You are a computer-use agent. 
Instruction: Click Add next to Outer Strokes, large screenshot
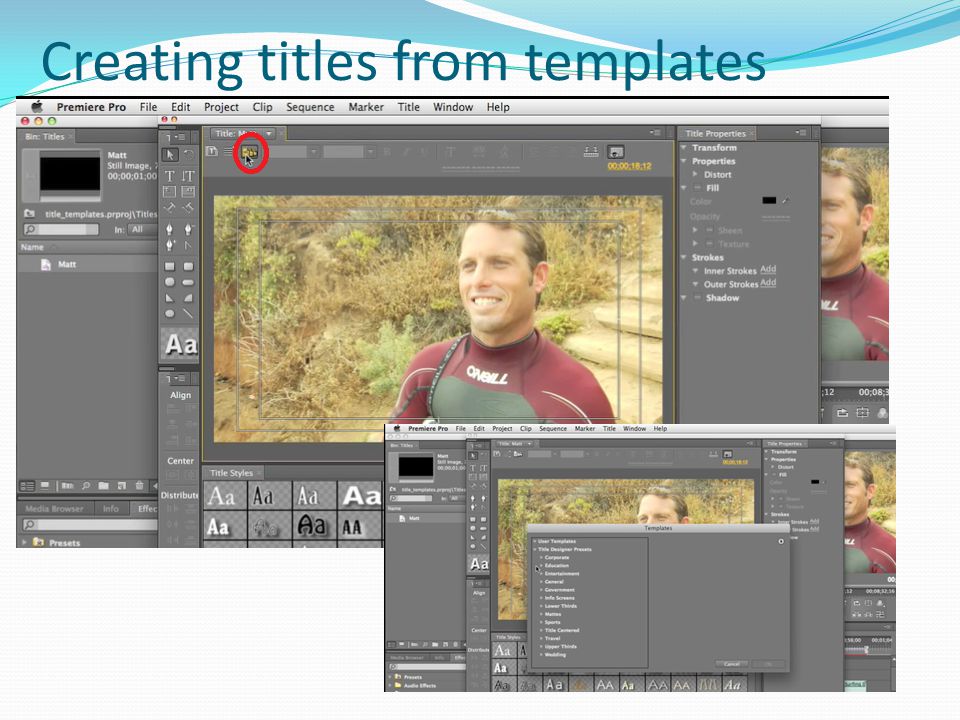coord(768,283)
